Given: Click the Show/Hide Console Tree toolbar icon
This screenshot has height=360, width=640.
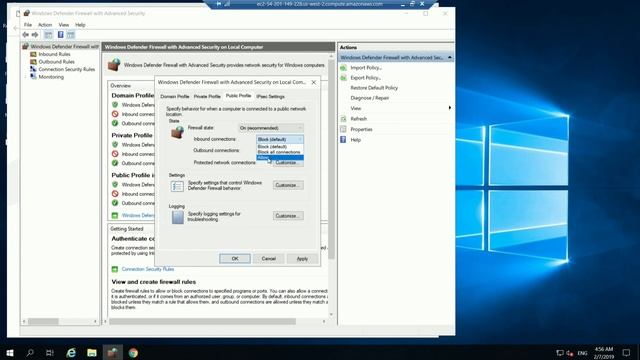Looking at the screenshot, I should pyautogui.click(x=48, y=35).
